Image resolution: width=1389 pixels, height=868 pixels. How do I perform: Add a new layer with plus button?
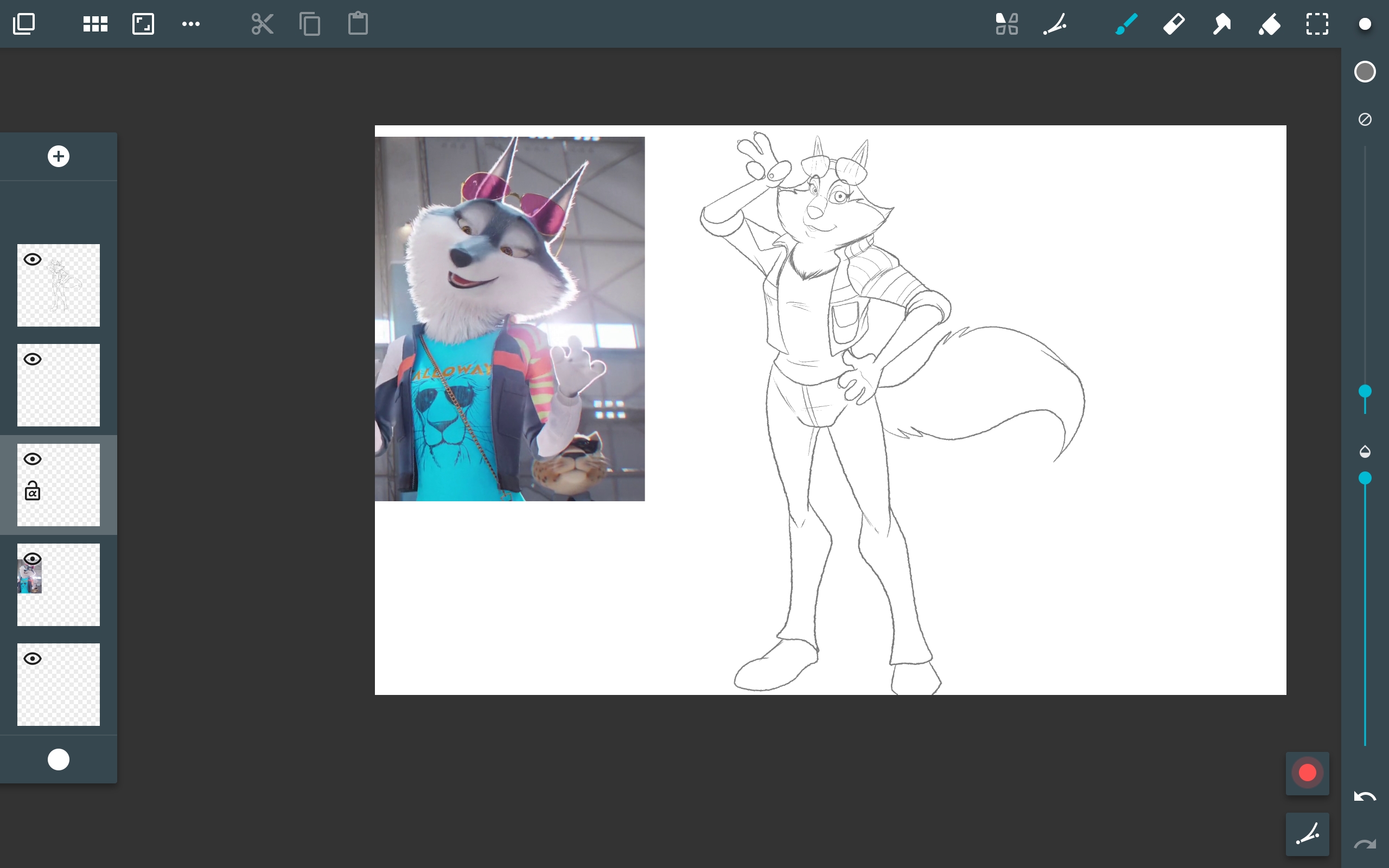tap(59, 156)
